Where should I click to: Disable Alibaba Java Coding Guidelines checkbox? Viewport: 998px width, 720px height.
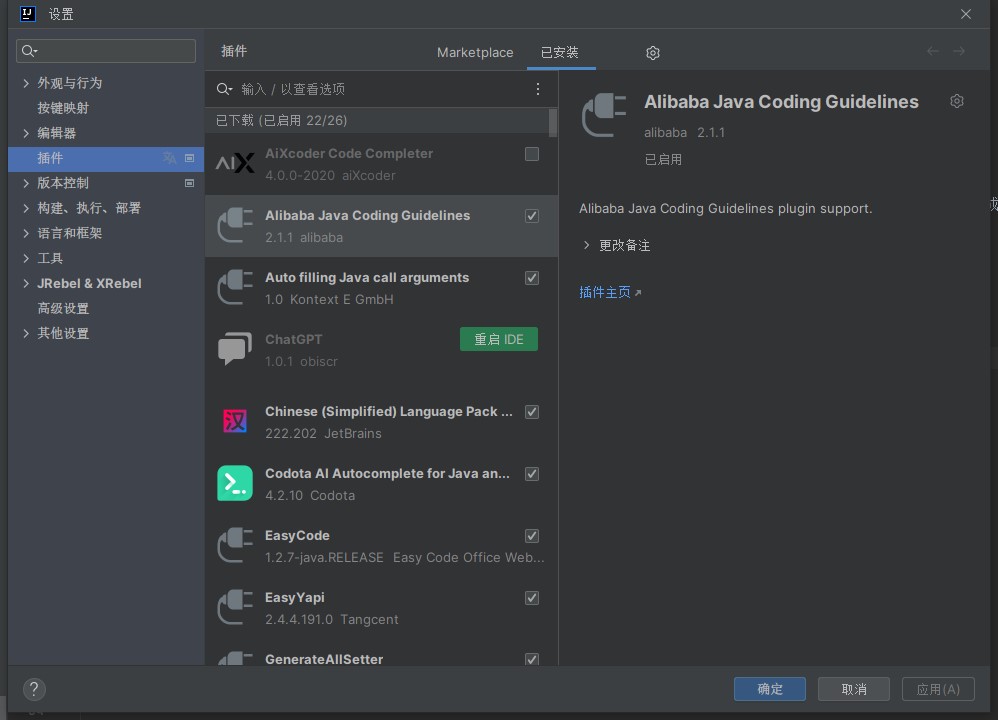[x=532, y=216]
